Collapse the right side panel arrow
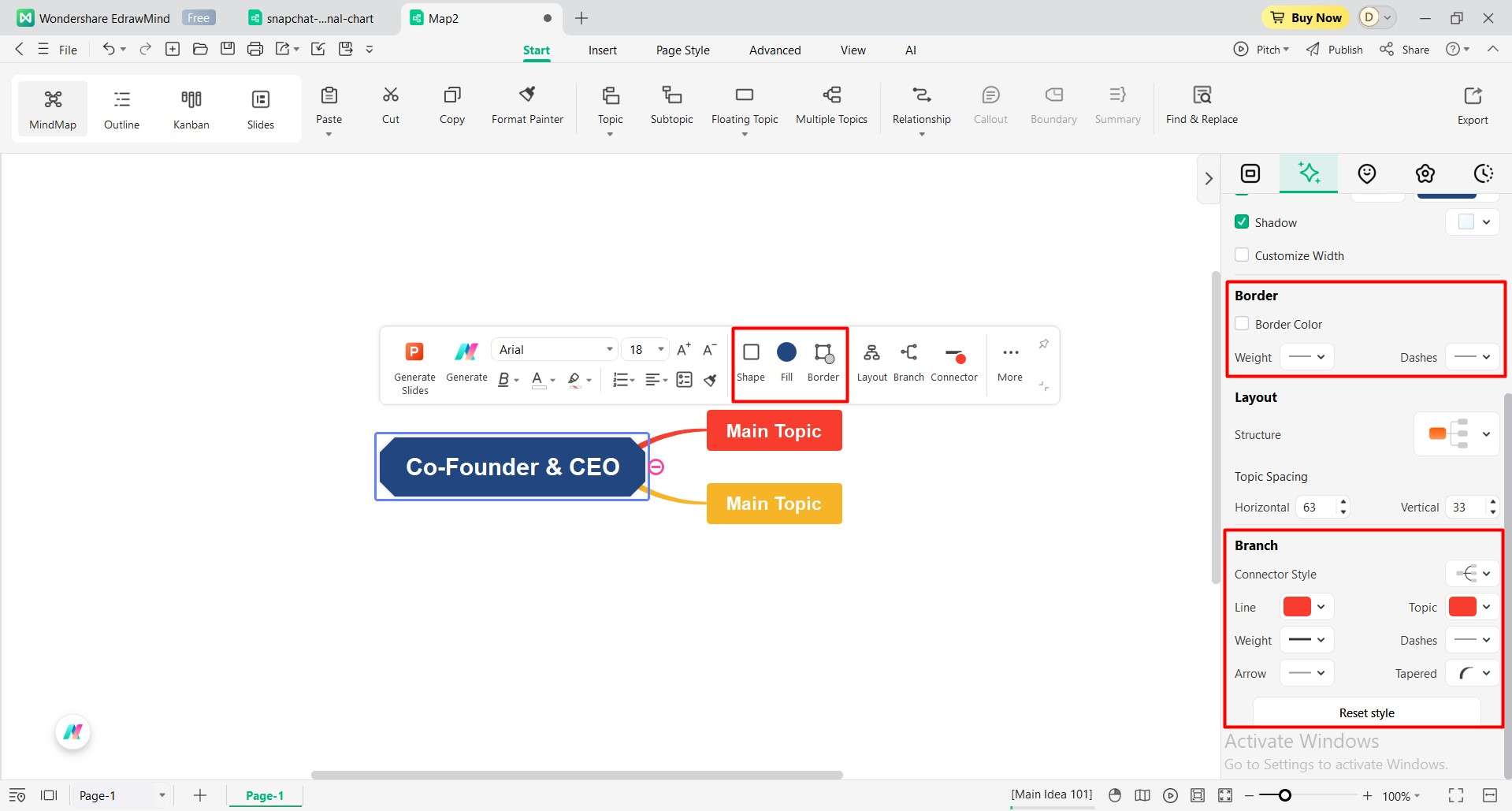The width and height of the screenshot is (1512, 811). (x=1209, y=178)
